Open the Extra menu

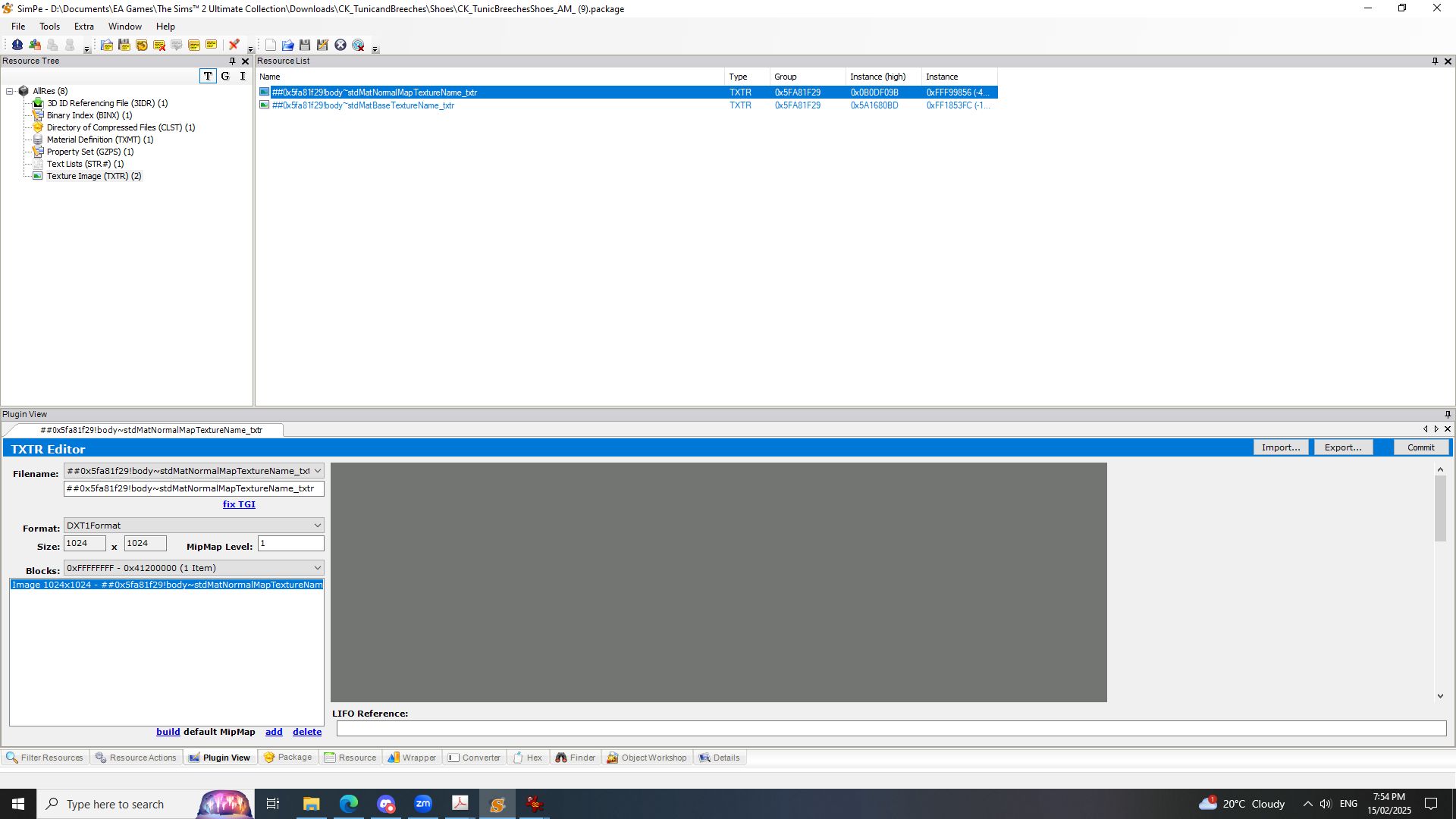click(83, 26)
